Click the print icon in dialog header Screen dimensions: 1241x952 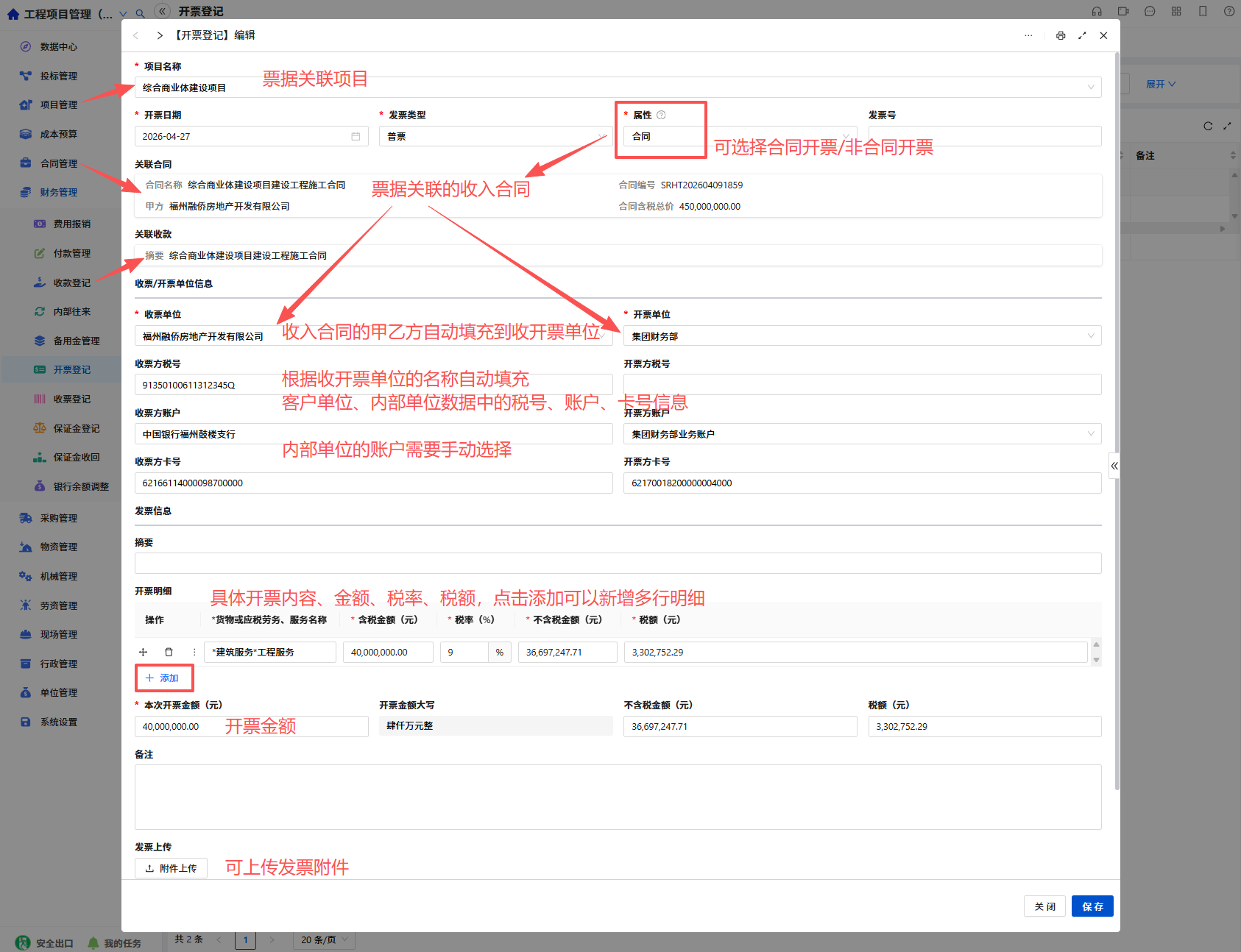[1061, 35]
